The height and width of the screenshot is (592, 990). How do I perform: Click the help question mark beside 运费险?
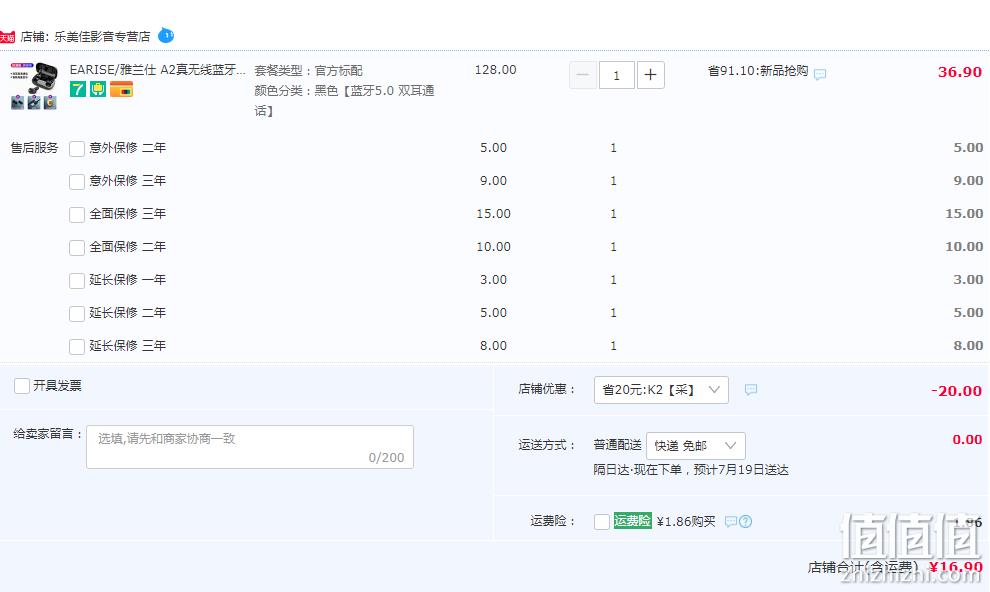(746, 521)
